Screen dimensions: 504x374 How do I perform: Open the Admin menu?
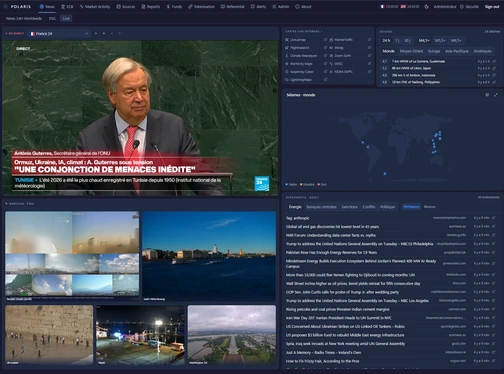pyautogui.click(x=281, y=6)
